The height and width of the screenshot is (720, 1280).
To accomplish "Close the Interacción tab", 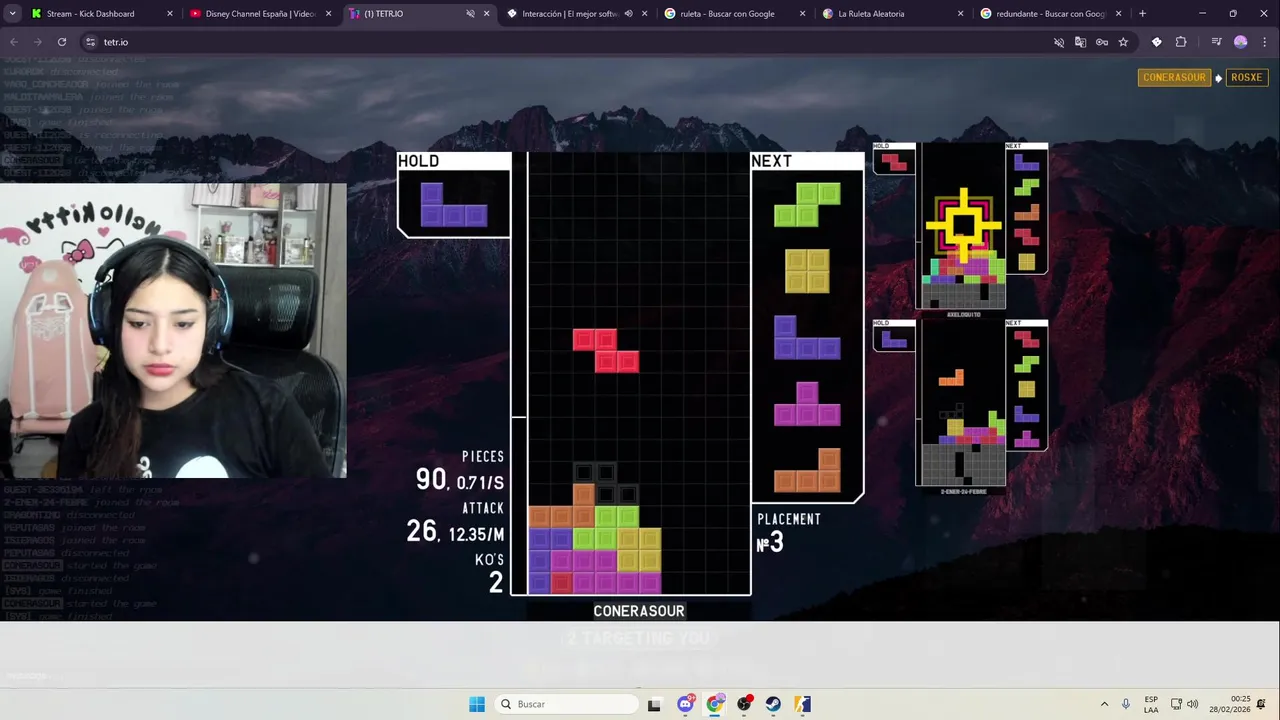I will pos(644,14).
